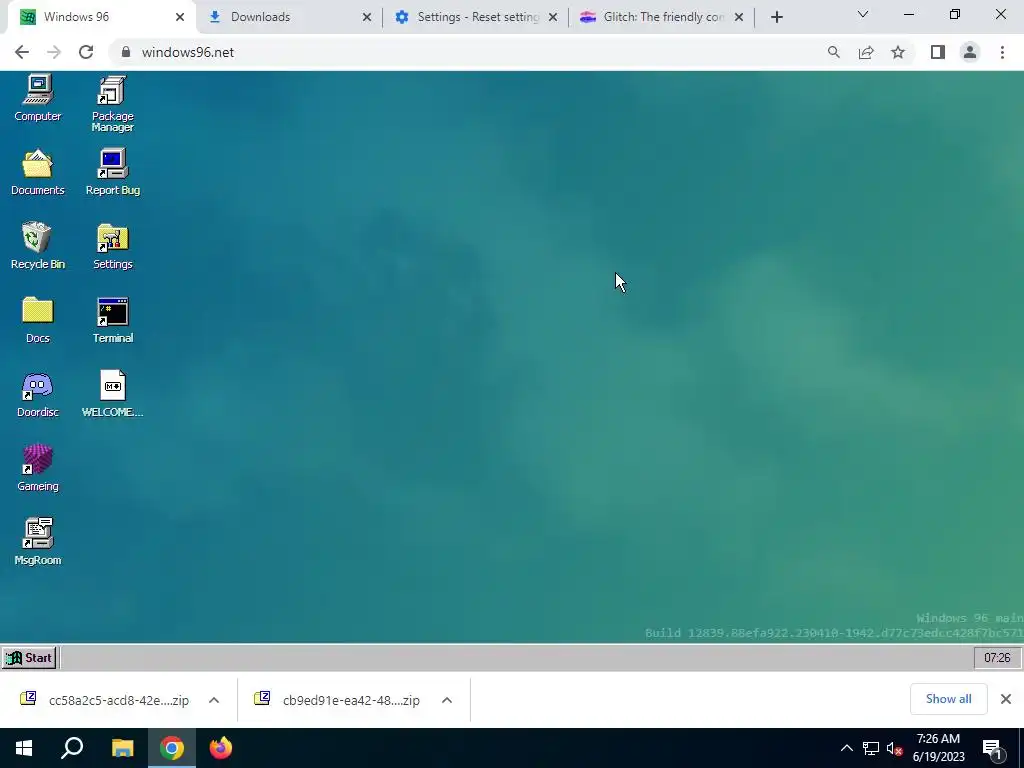Image resolution: width=1024 pixels, height=768 pixels.
Task: Go forward to the next page
Action: pyautogui.click(x=54, y=52)
